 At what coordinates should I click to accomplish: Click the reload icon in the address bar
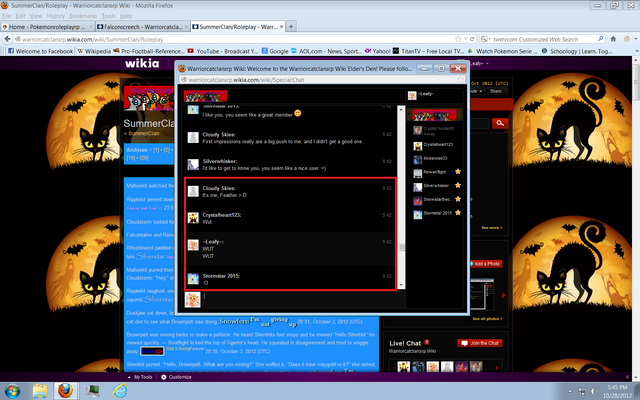[x=472, y=39]
